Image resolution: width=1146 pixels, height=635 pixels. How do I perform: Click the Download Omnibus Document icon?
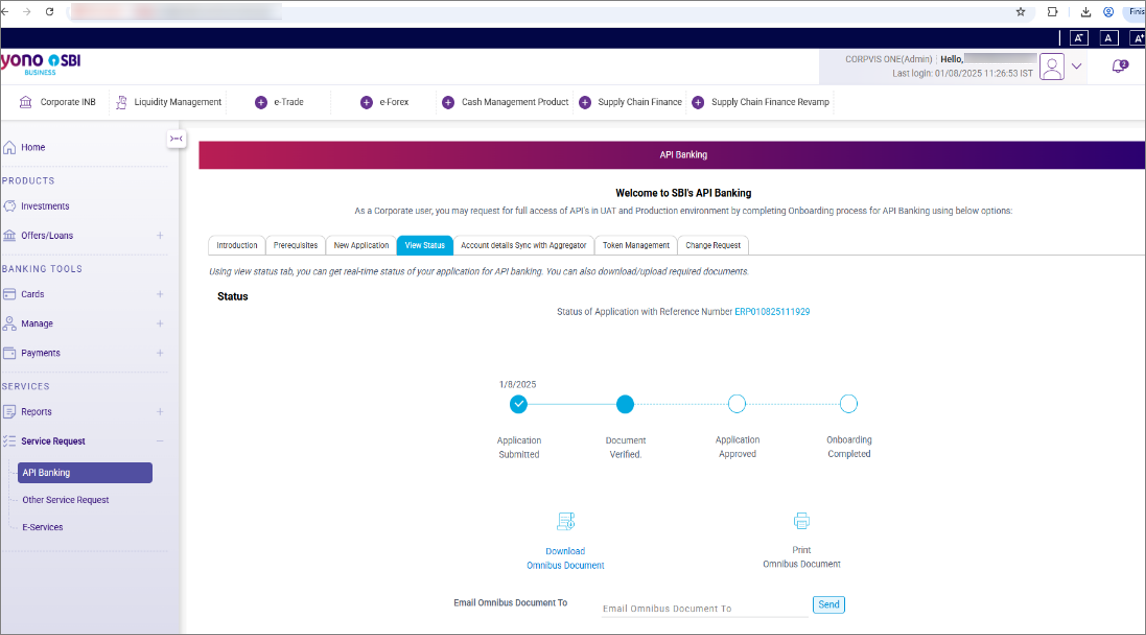pyautogui.click(x=566, y=521)
